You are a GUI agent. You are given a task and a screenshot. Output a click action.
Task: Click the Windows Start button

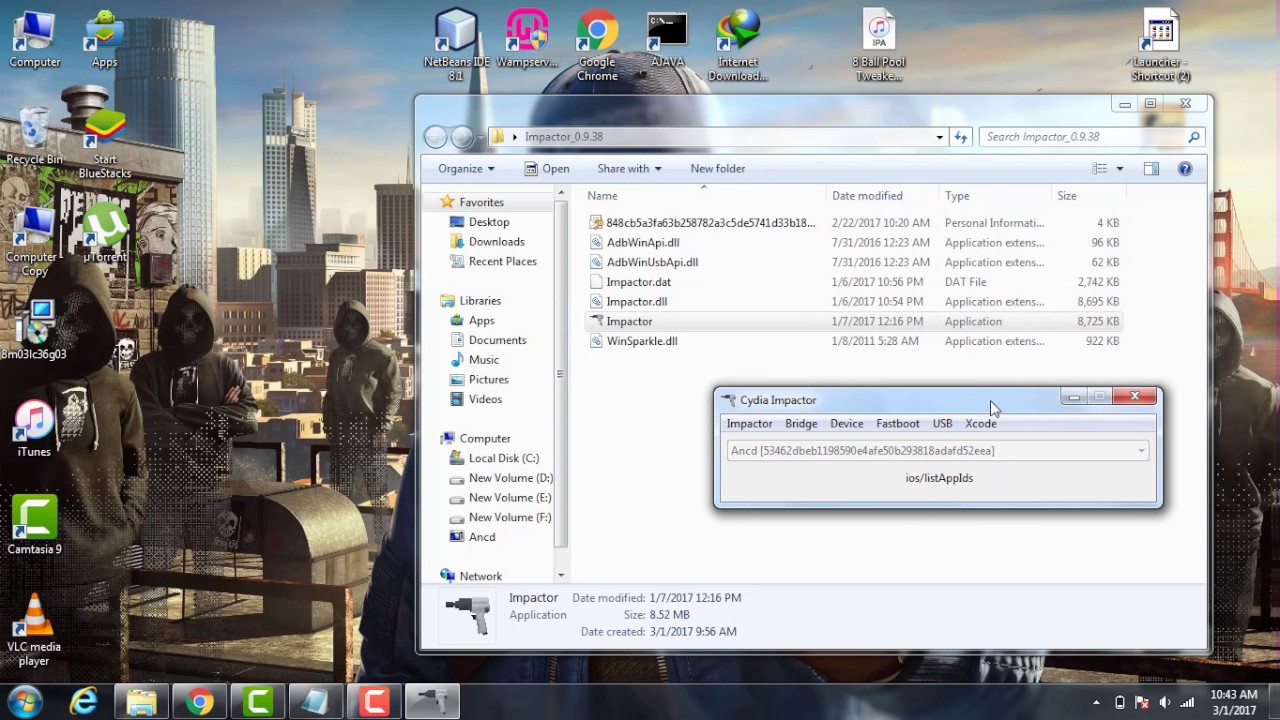tap(25, 701)
